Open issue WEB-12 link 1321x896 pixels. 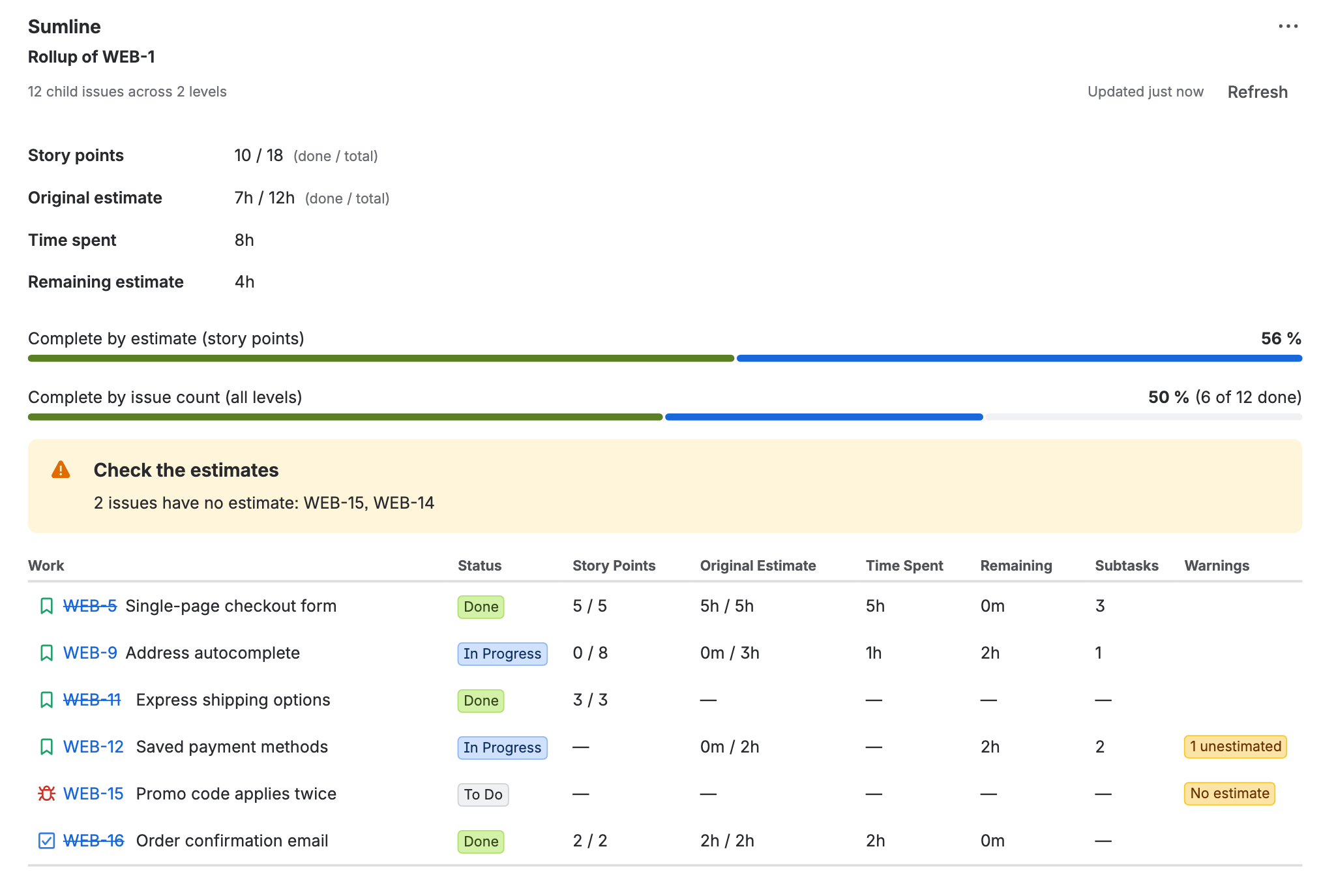pyautogui.click(x=93, y=747)
